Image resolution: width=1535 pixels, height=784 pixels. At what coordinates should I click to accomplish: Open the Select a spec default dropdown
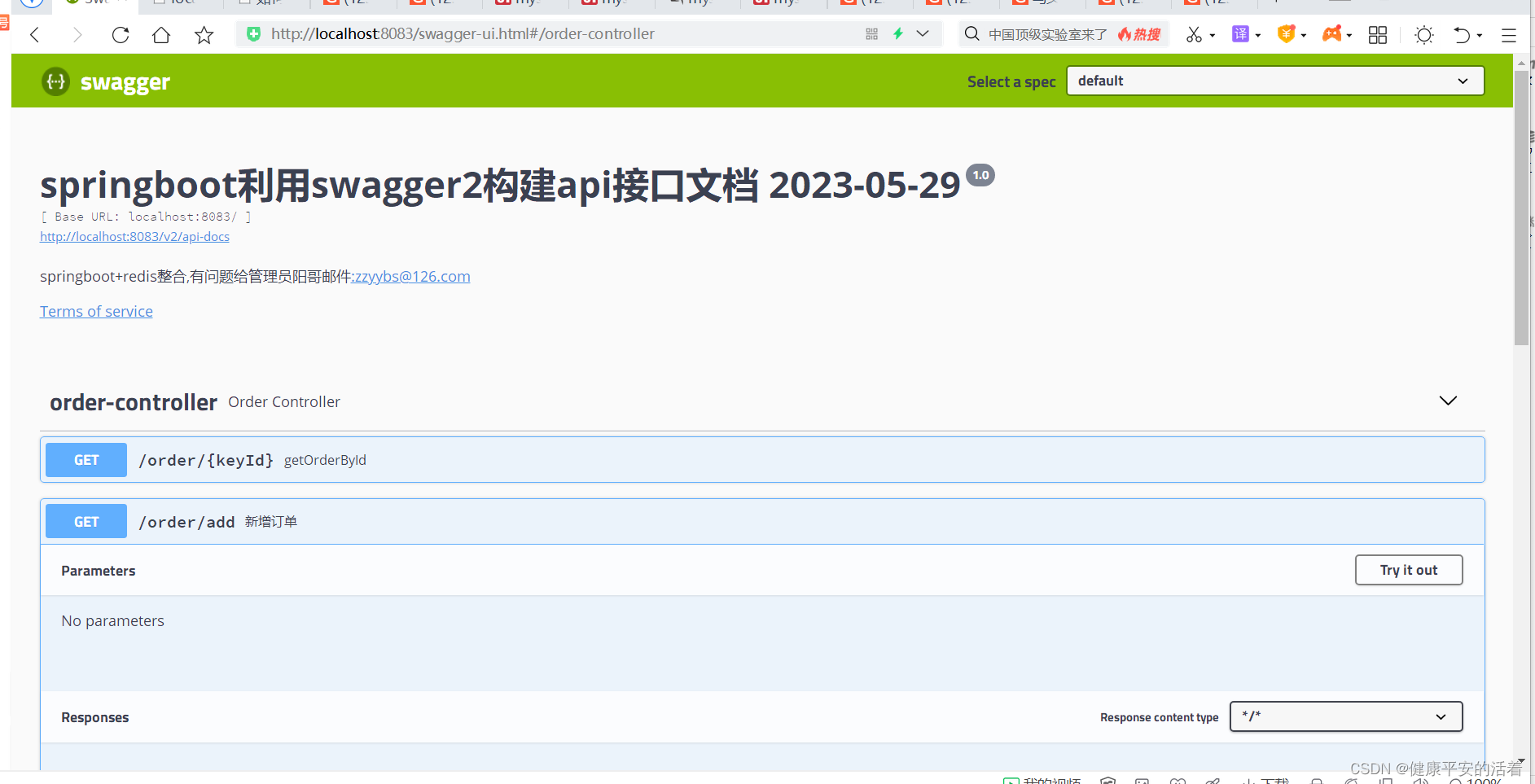(x=1274, y=81)
